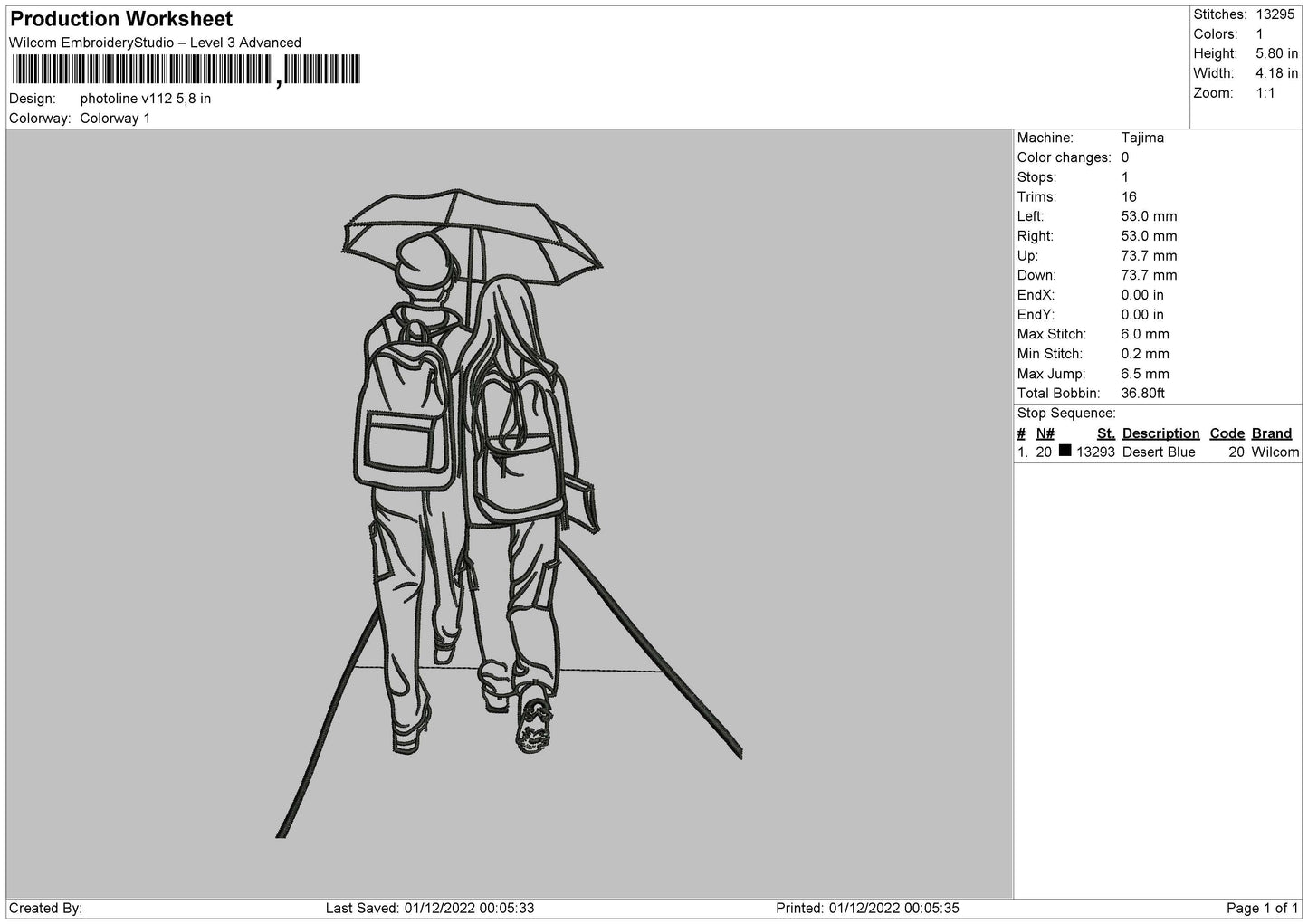Click the Code column header
This screenshot has width=1308, height=924.
coord(1227,433)
